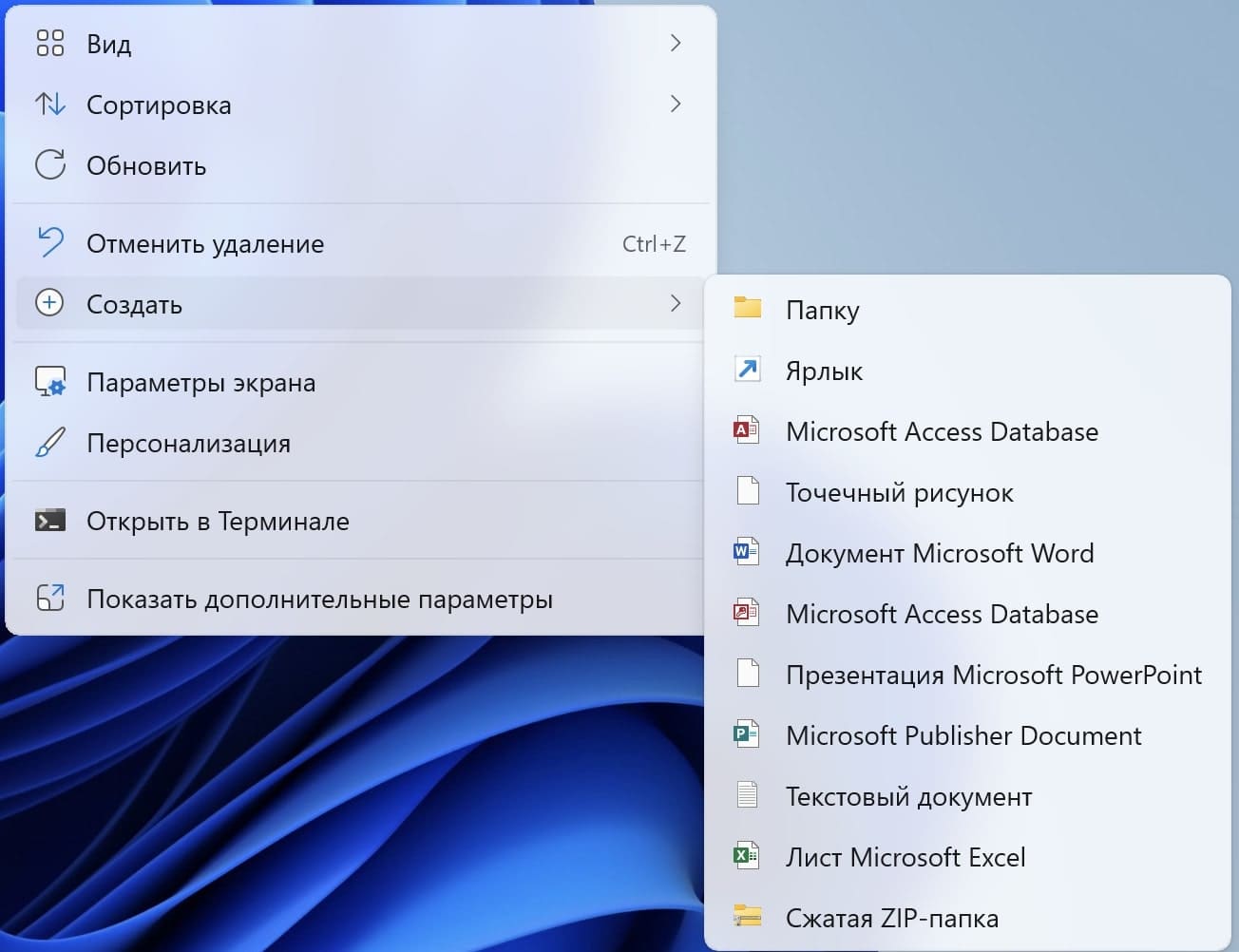Click the Access Database icon with key symbol

coord(747,613)
